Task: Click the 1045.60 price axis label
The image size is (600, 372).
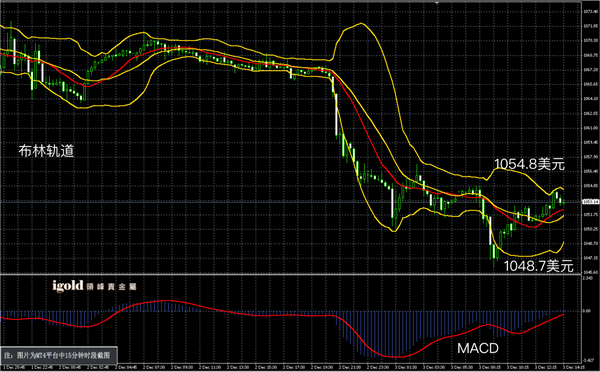Action: [590, 272]
